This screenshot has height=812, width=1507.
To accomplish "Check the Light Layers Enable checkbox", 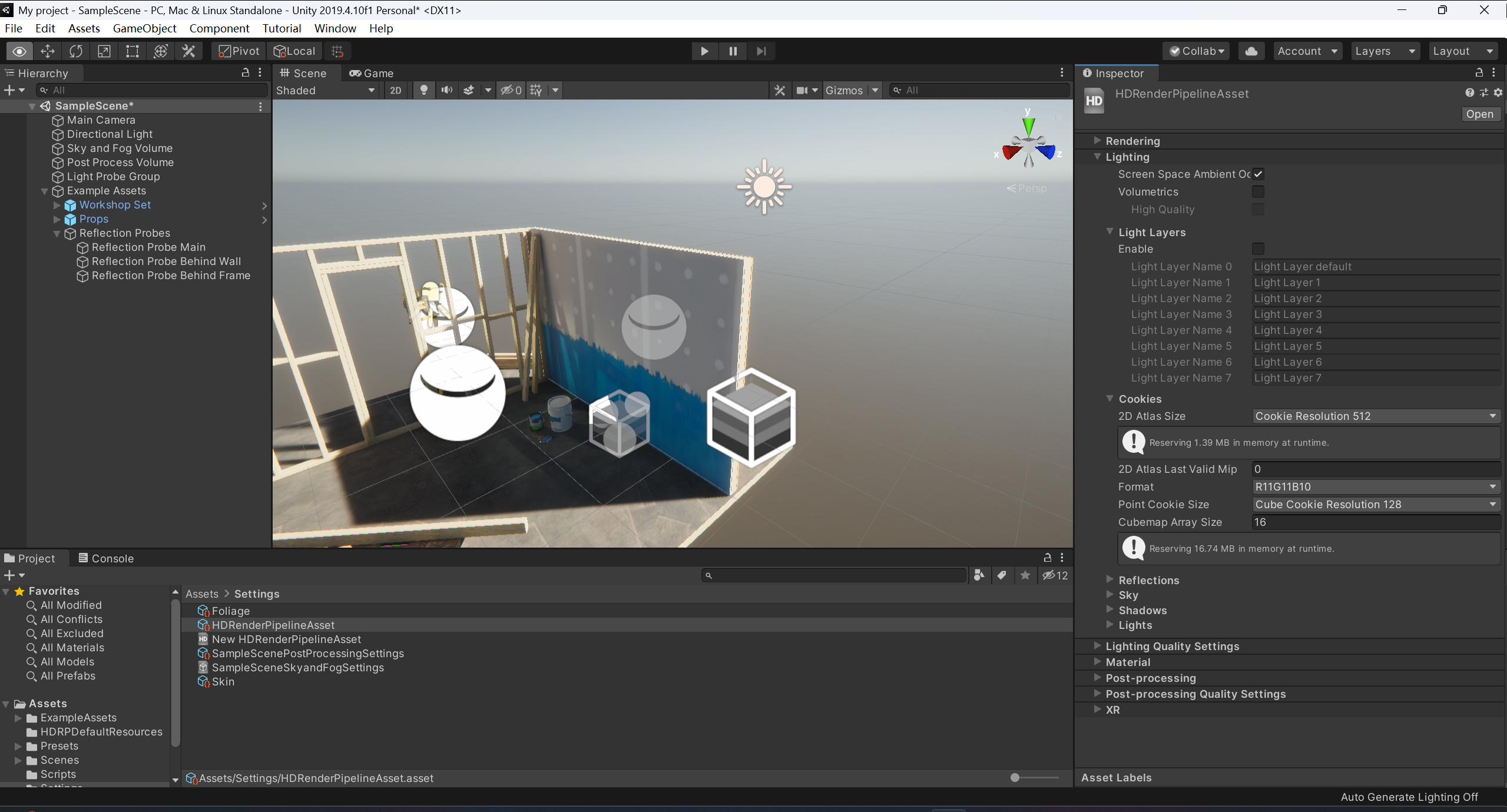I will 1258,249.
